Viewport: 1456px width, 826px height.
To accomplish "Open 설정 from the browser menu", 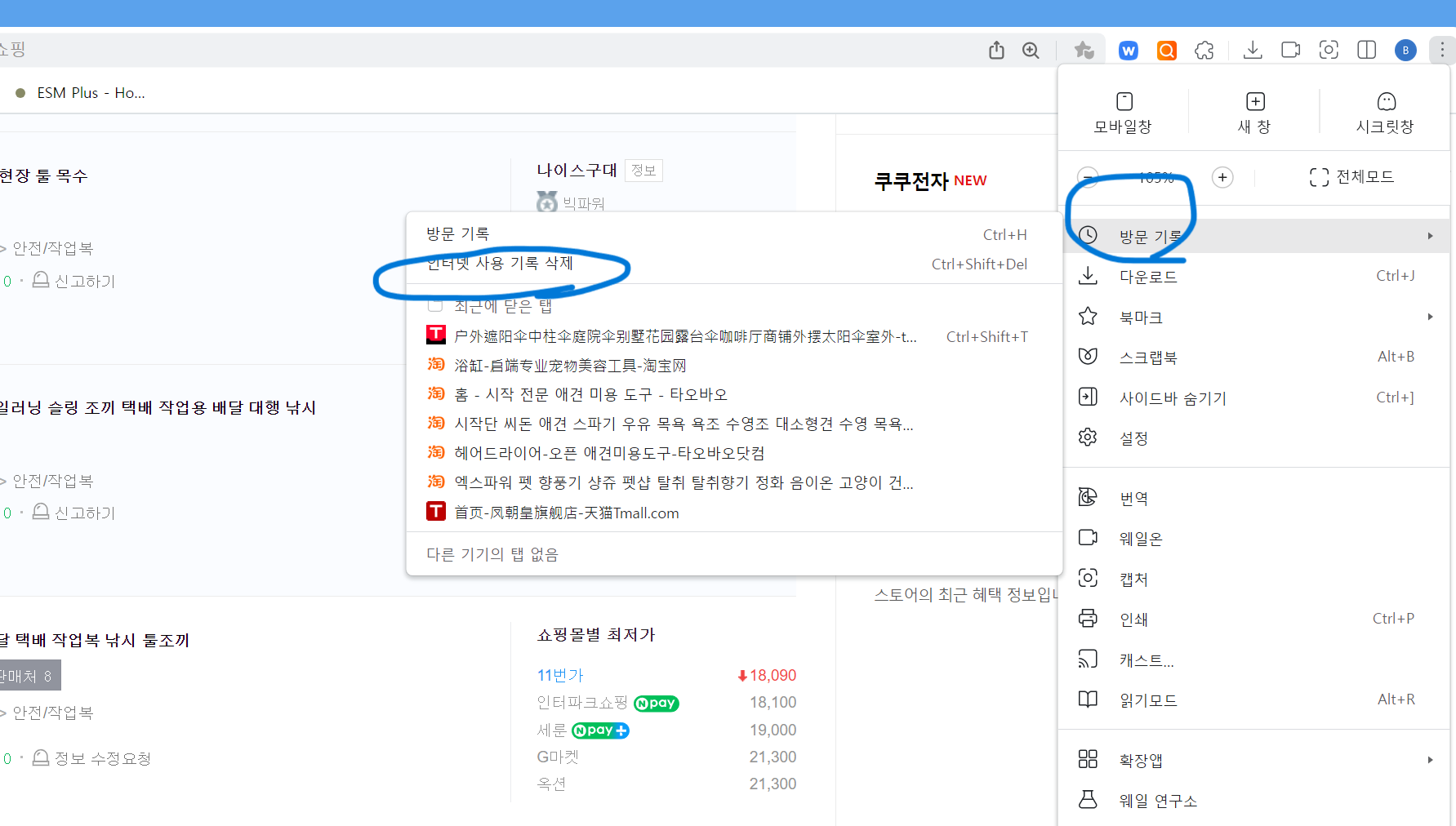I will [x=1255, y=438].
